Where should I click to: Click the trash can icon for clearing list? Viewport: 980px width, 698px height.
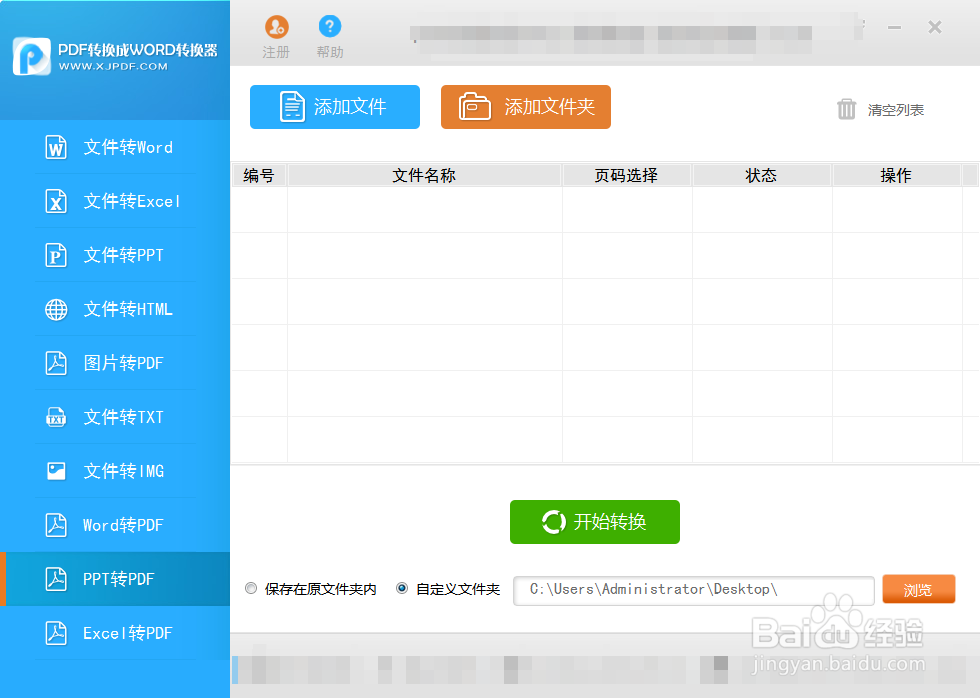[846, 109]
